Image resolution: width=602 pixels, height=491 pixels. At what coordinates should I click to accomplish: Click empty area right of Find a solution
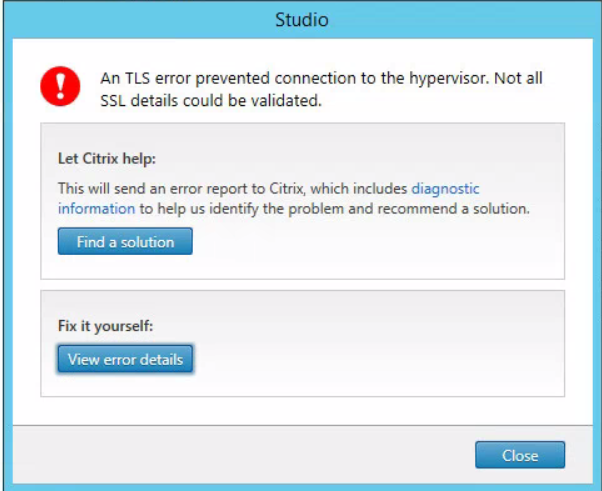376,242
